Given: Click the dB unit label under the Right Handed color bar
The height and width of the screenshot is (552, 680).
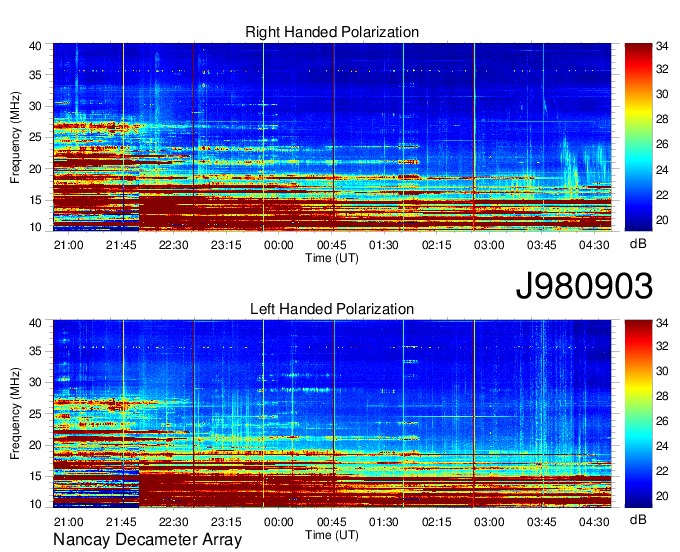Looking at the screenshot, I should [638, 243].
